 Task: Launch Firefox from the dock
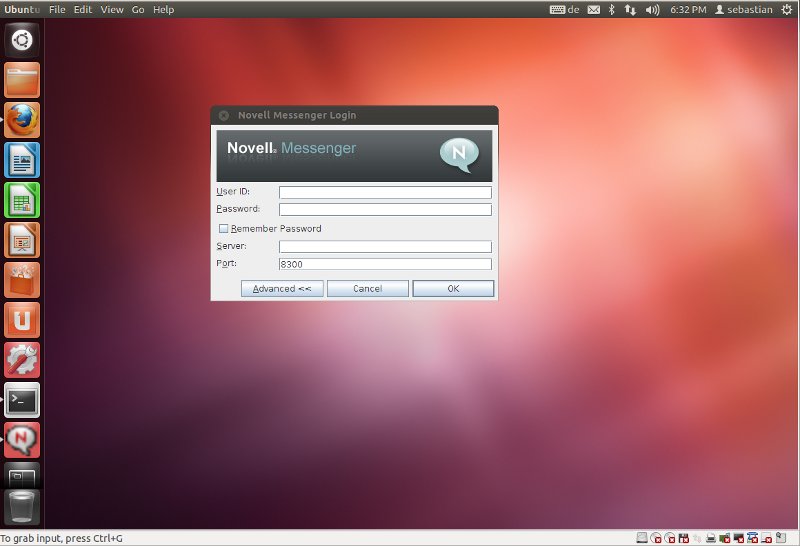(22, 120)
